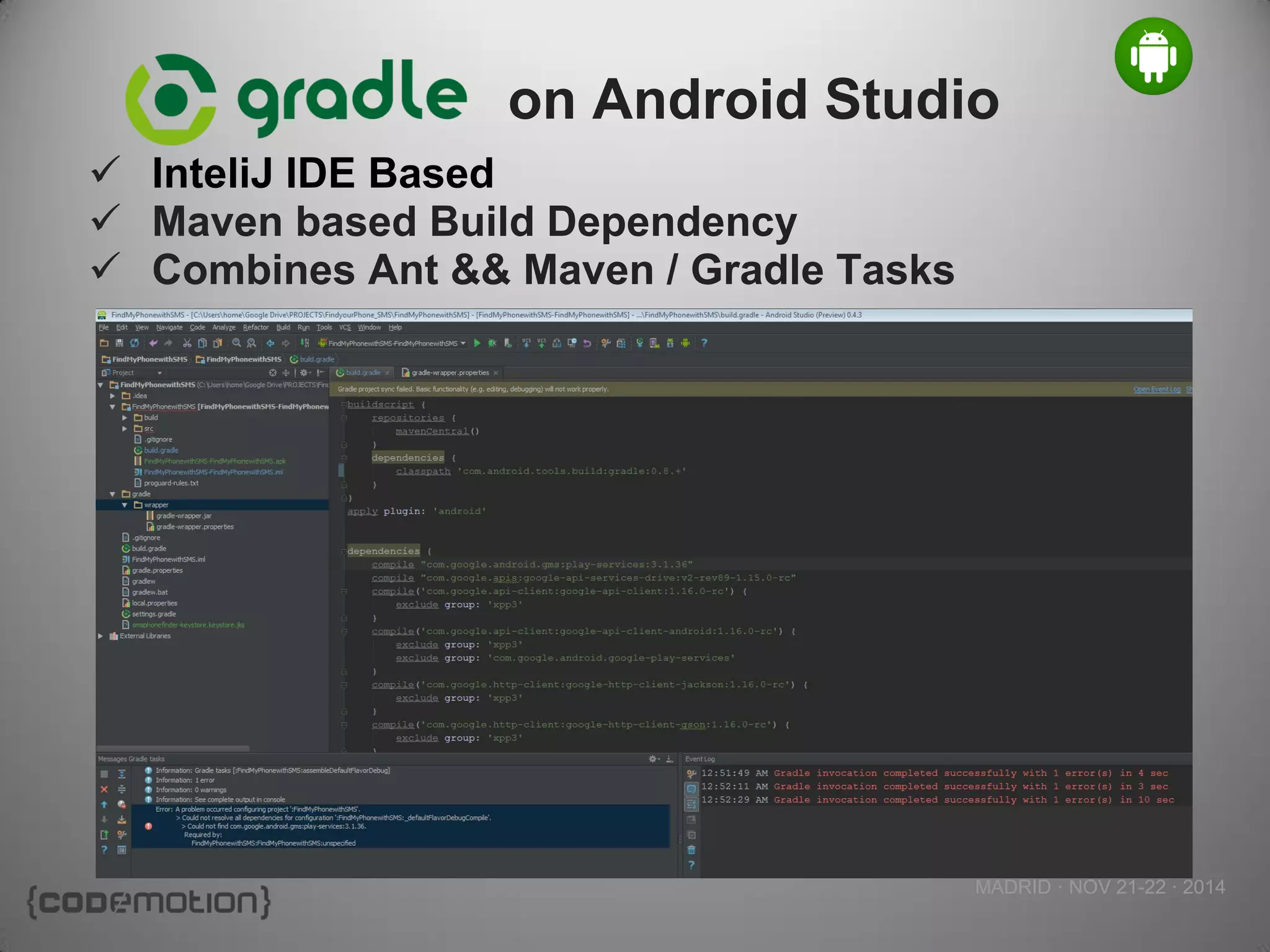Viewport: 1270px width, 952px height.
Task: Click the mavenCentral() line in editor
Action: 437,431
